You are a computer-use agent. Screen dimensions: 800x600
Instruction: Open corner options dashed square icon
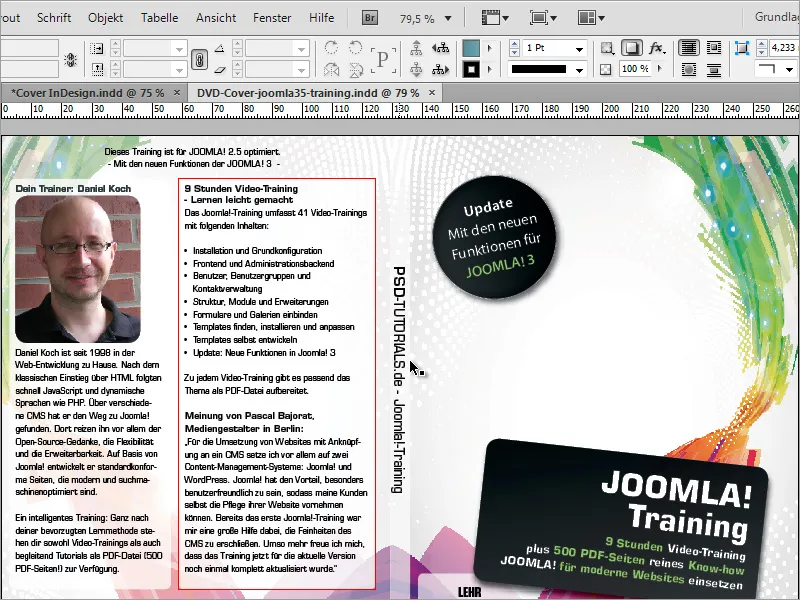(607, 48)
